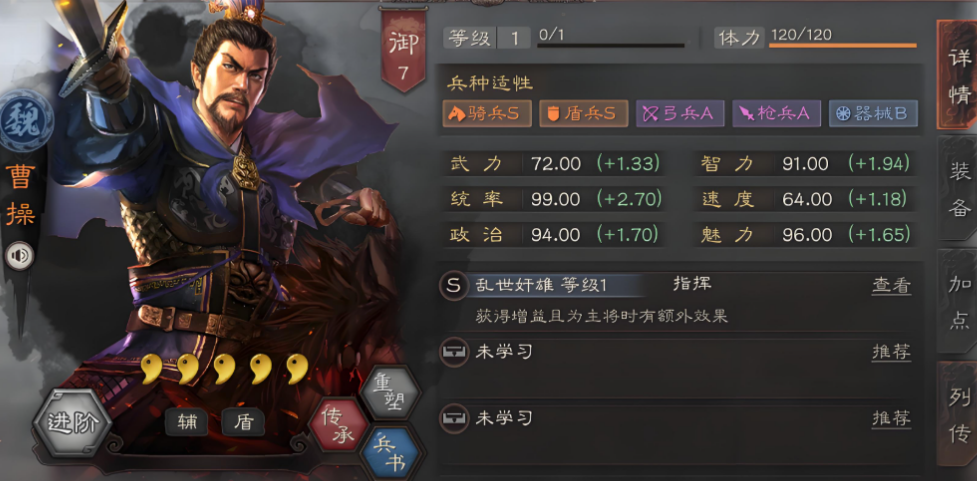977x481 pixels.
Task: Switch to the 详情 tab
Action: (x=957, y=74)
